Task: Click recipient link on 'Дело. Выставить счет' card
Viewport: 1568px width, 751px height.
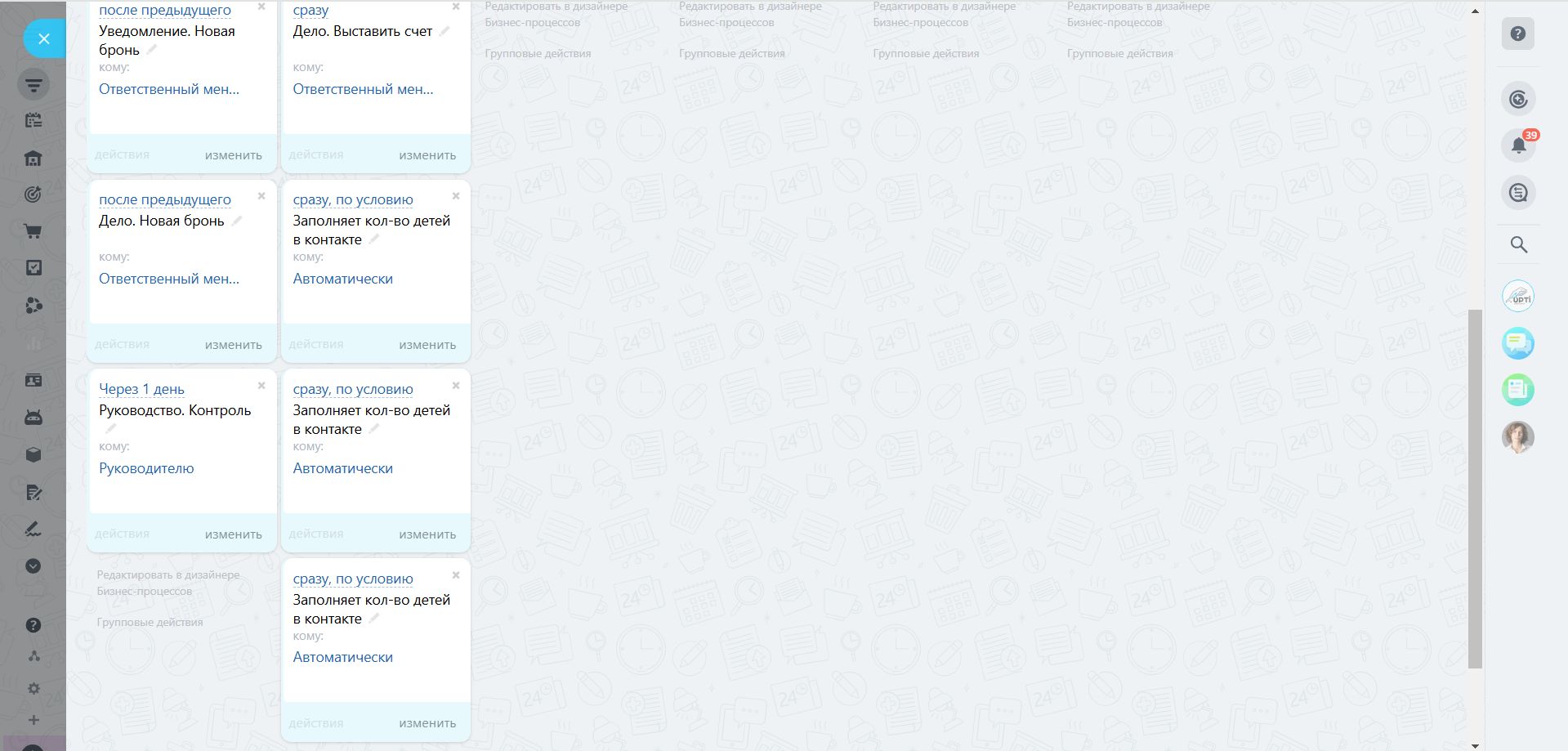Action: click(x=364, y=89)
